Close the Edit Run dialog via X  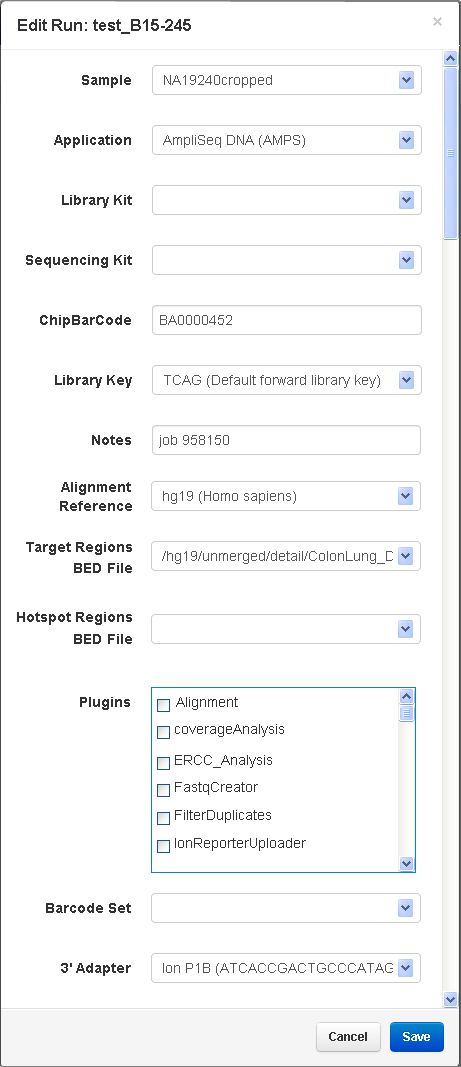tap(437, 22)
